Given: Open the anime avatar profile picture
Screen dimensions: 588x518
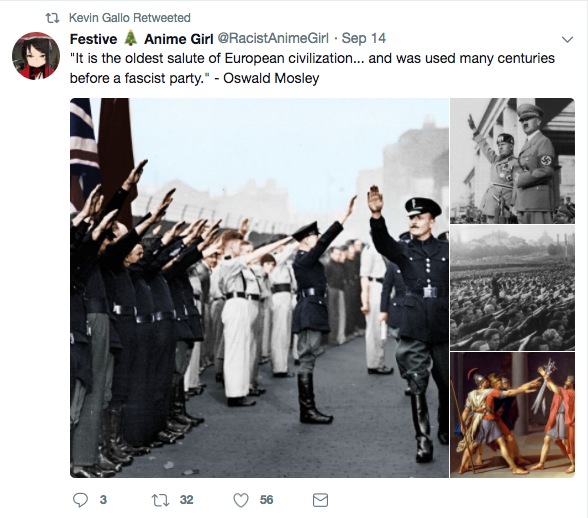Looking at the screenshot, I should 36,56.
